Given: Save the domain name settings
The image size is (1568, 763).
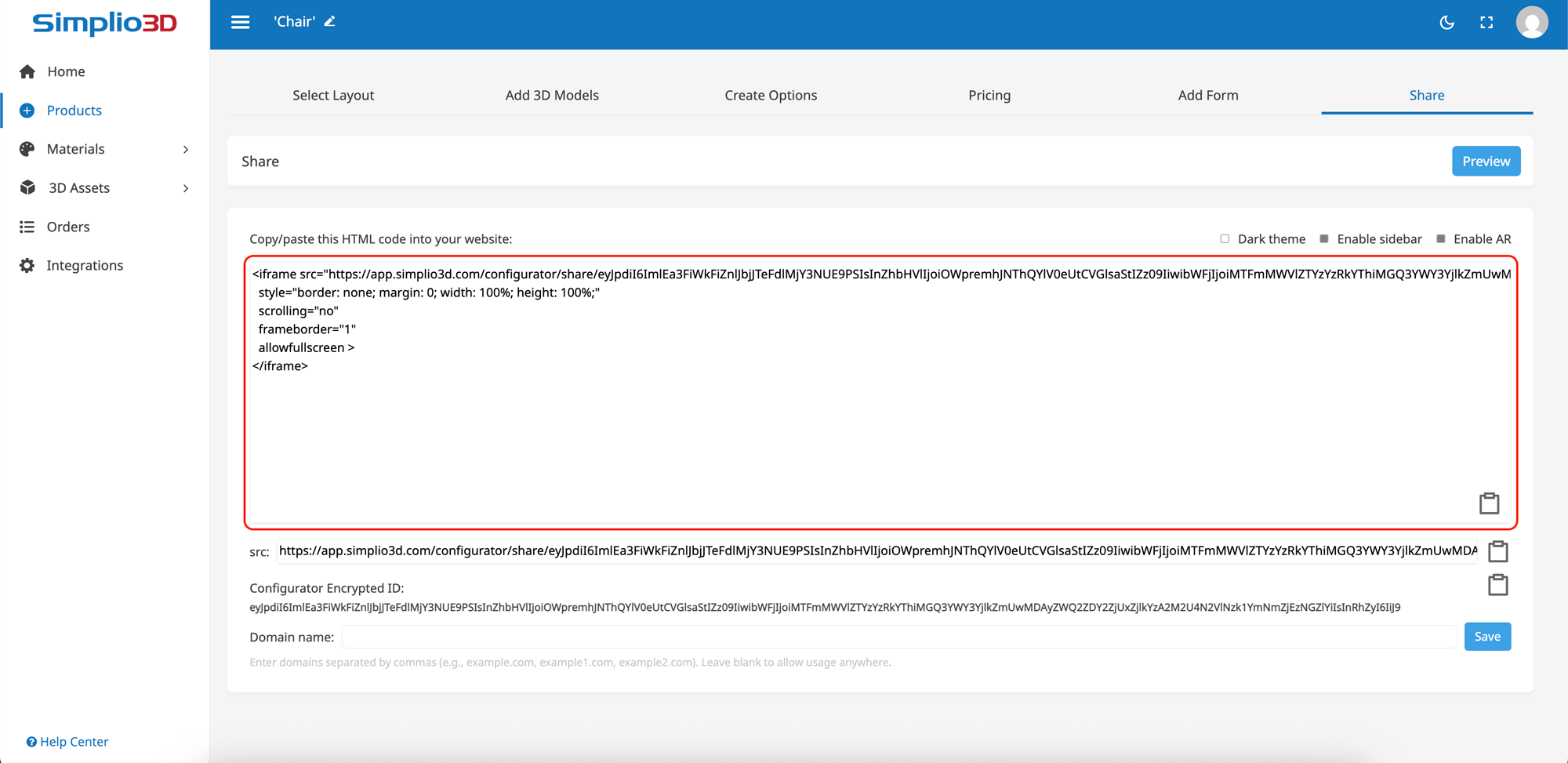Looking at the screenshot, I should (x=1486, y=637).
